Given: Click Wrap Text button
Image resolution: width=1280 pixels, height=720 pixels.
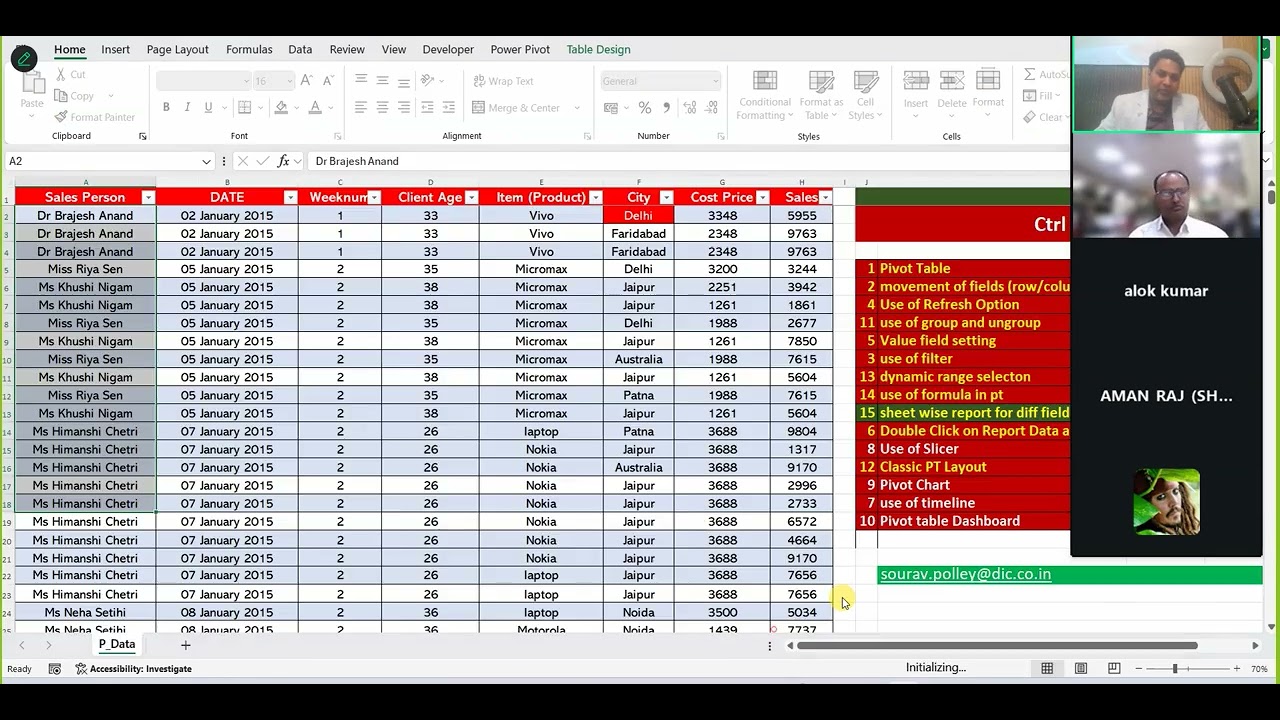Looking at the screenshot, I should pos(502,81).
